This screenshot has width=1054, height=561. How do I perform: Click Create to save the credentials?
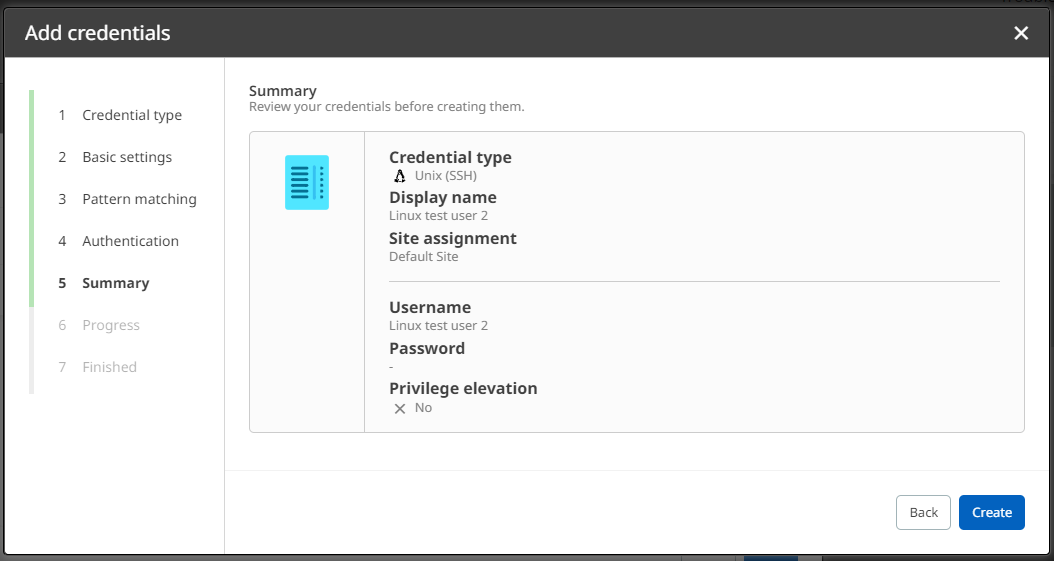(991, 512)
